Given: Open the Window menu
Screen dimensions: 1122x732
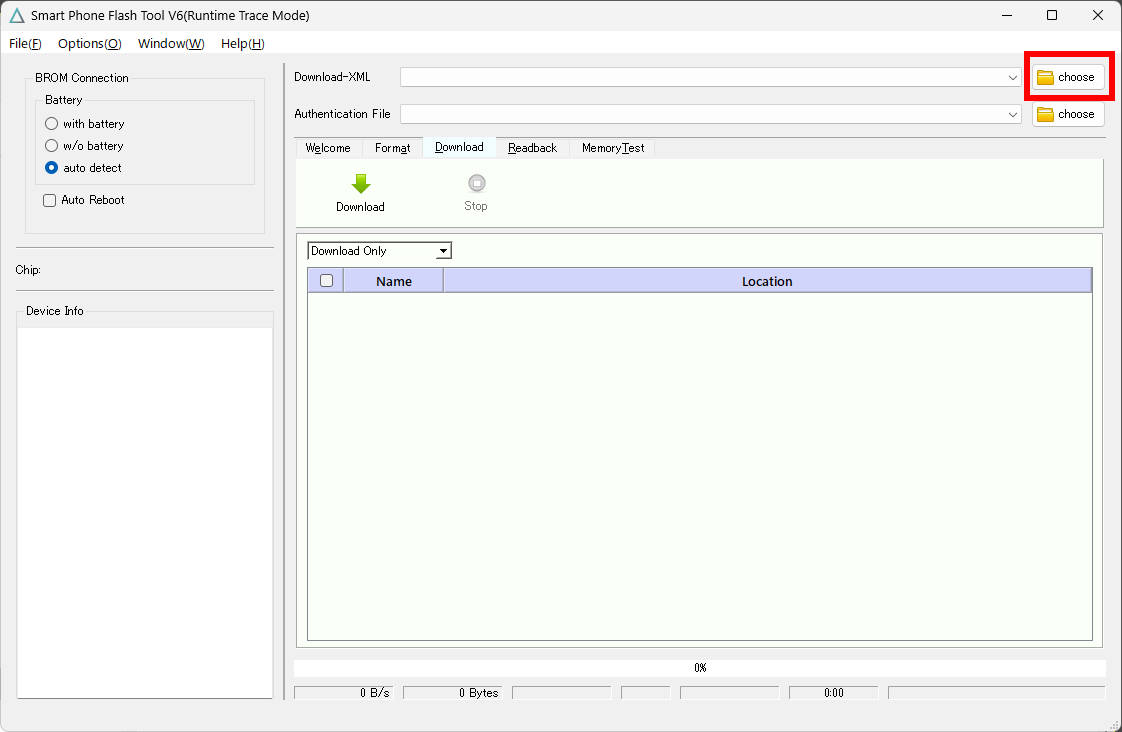Looking at the screenshot, I should click(x=171, y=44).
